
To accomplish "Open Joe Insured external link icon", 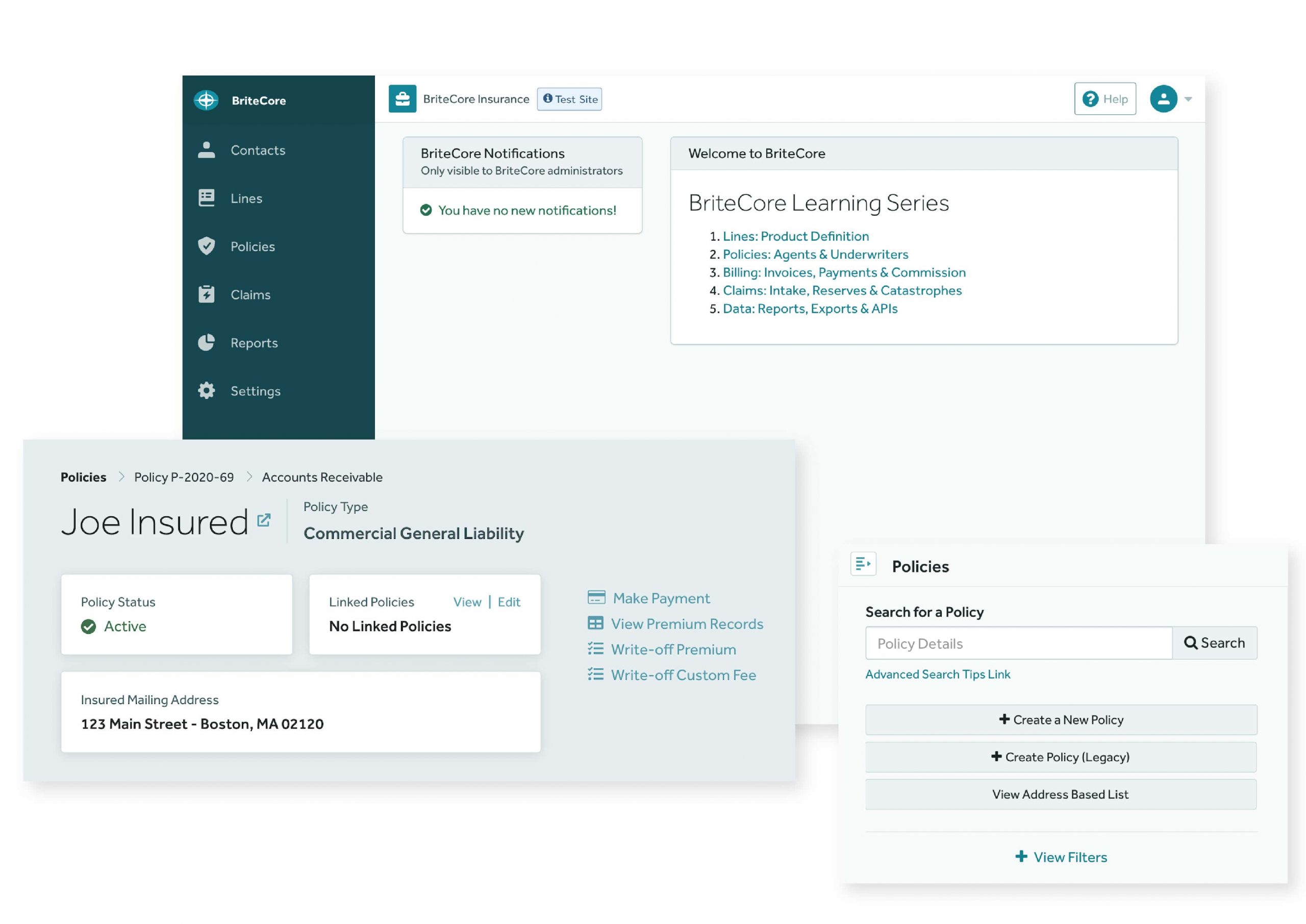I will pyautogui.click(x=263, y=520).
